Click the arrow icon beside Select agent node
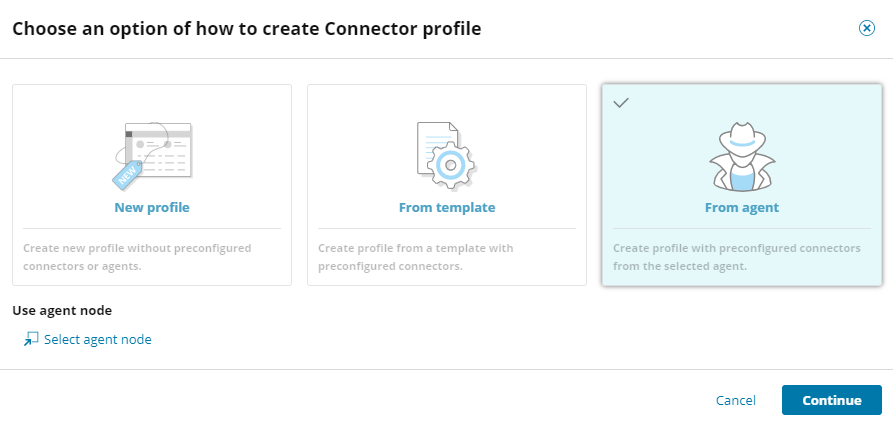Viewport: 893px width, 427px height. (30, 340)
